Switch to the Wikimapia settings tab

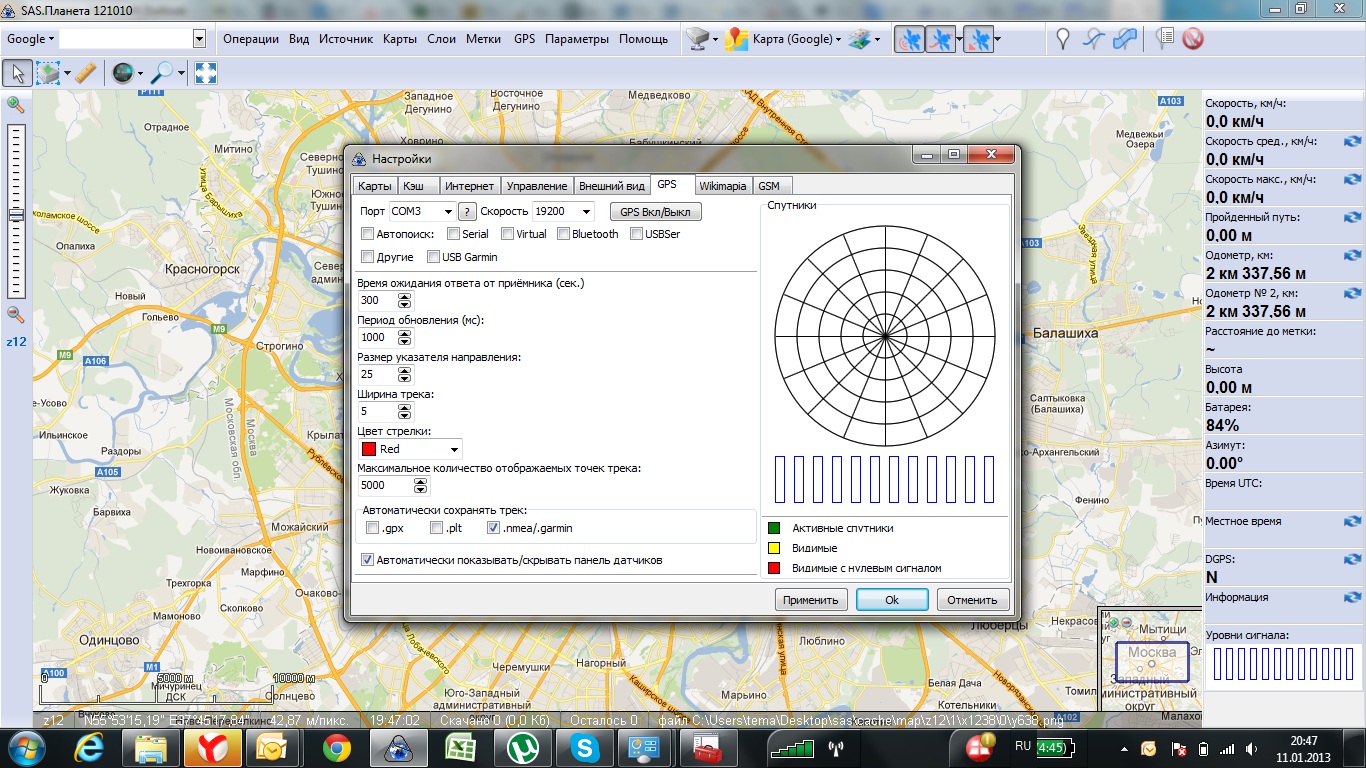click(722, 186)
